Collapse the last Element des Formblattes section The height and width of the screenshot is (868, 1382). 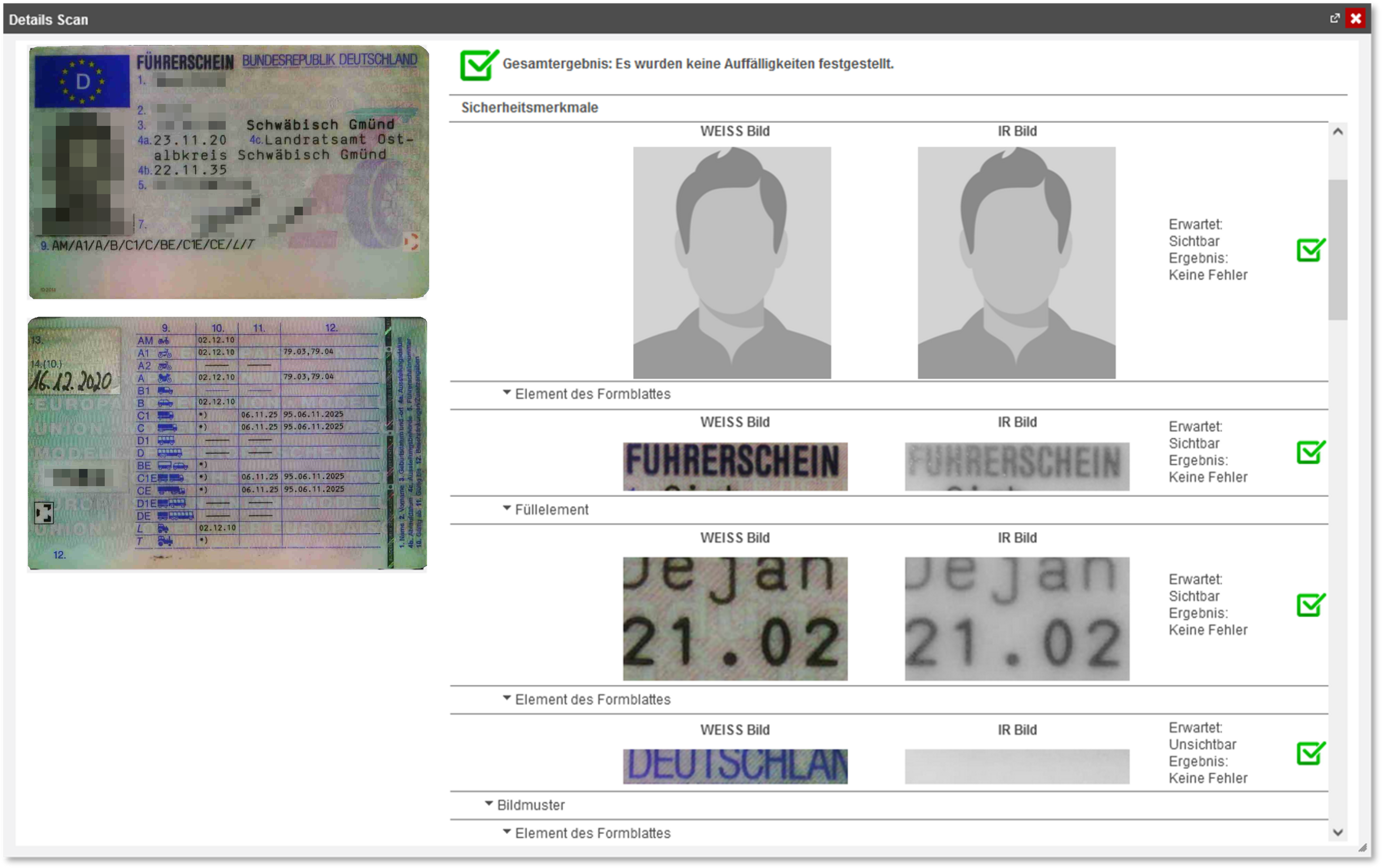click(x=507, y=832)
